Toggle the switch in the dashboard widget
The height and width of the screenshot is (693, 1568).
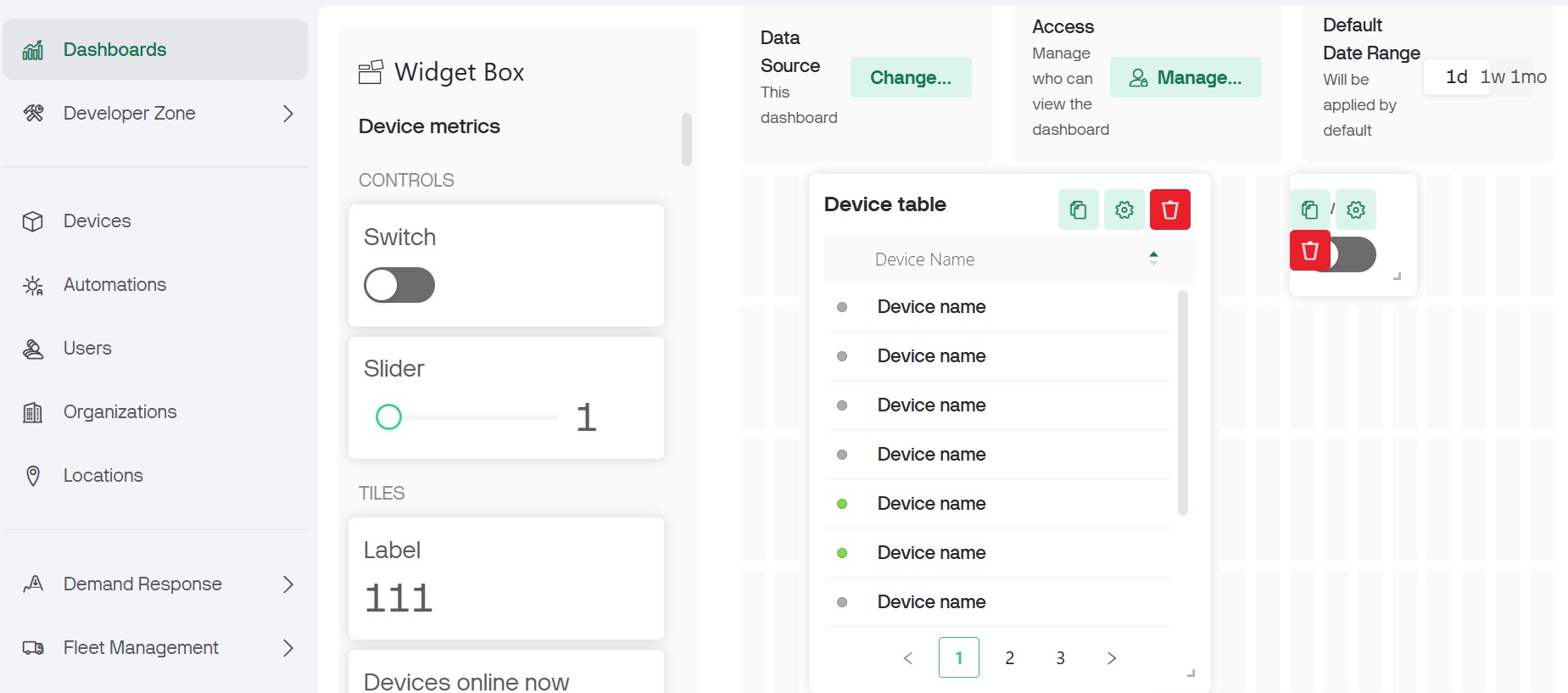point(1353,254)
